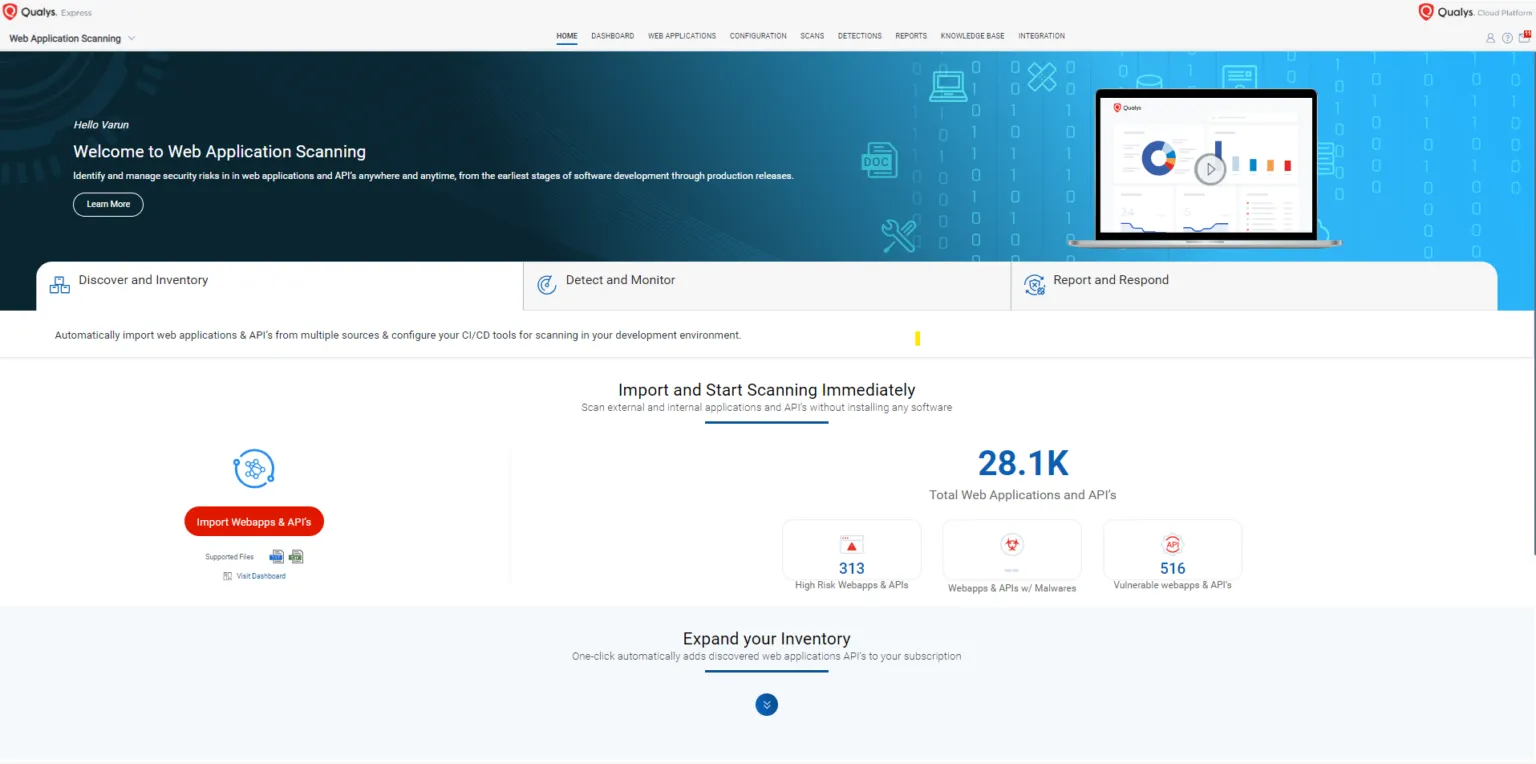Viewport: 1536px width, 764px height.
Task: Click Import Webapps & API's button
Action: click(x=254, y=522)
